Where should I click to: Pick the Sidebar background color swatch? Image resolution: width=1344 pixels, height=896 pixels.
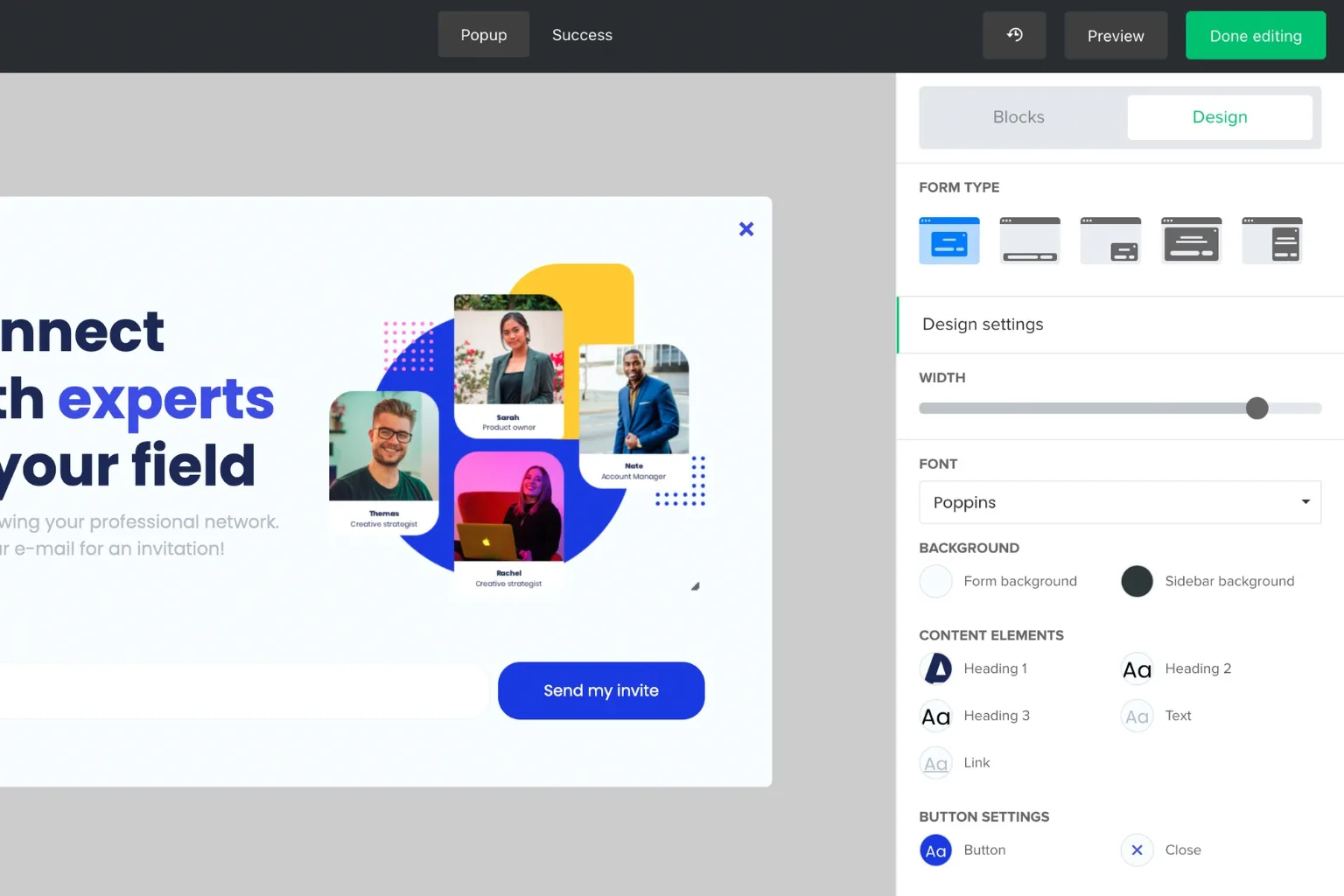point(1137,581)
